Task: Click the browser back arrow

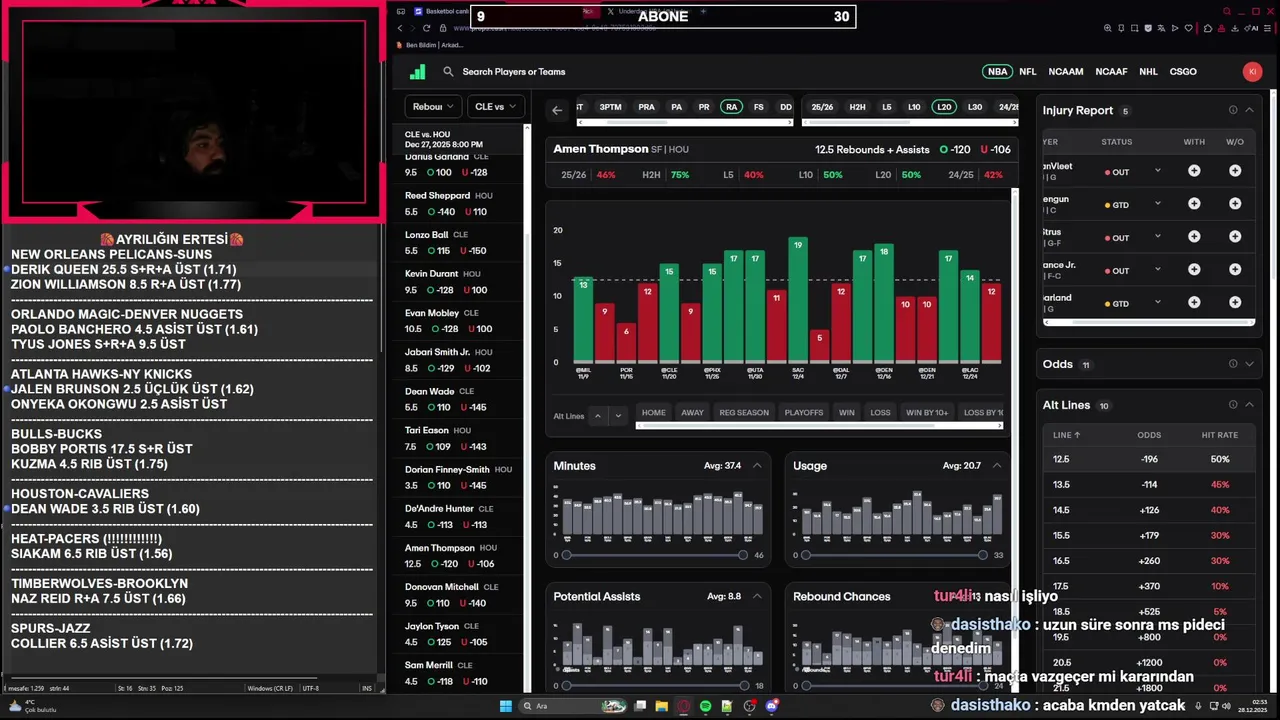Action: [399, 28]
